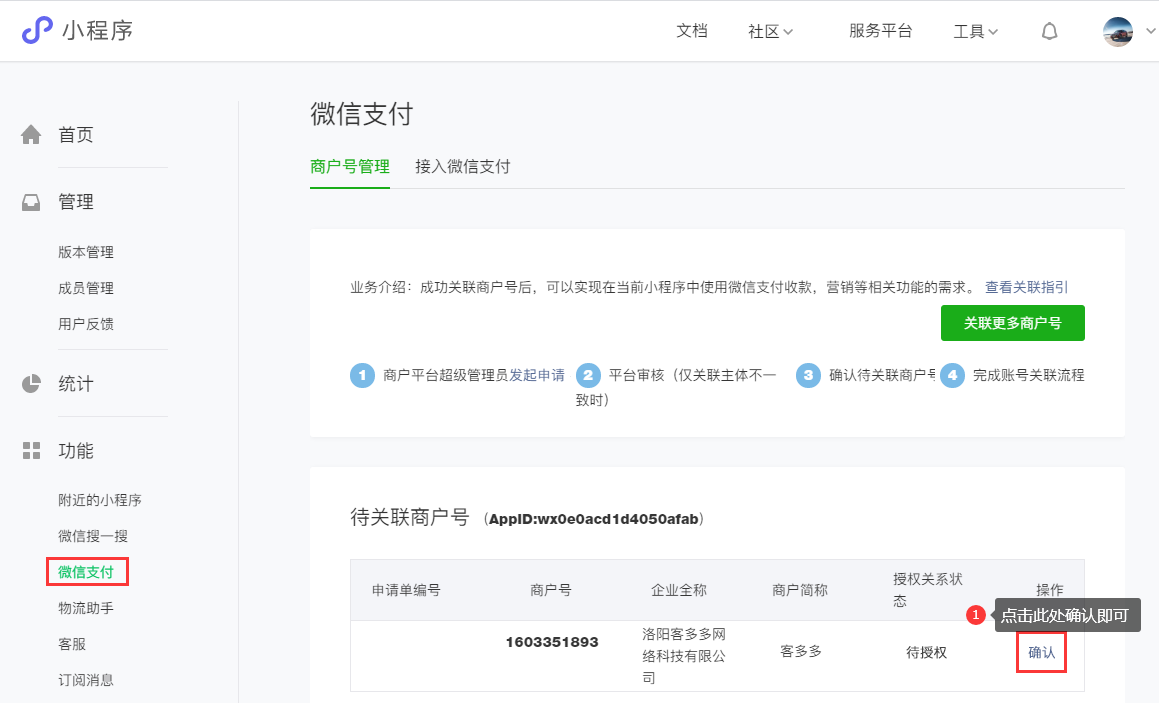Click the 微信支付 page title
Viewport: 1159px width, 703px height.
[361, 114]
